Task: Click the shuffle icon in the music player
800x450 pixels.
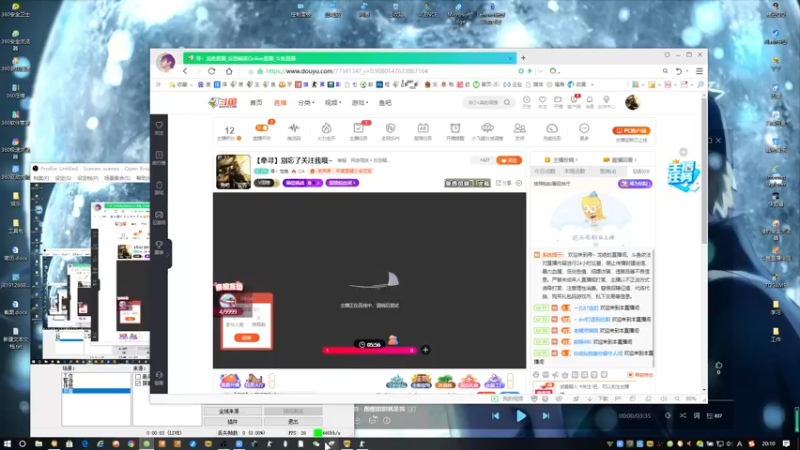Action: coord(683,415)
